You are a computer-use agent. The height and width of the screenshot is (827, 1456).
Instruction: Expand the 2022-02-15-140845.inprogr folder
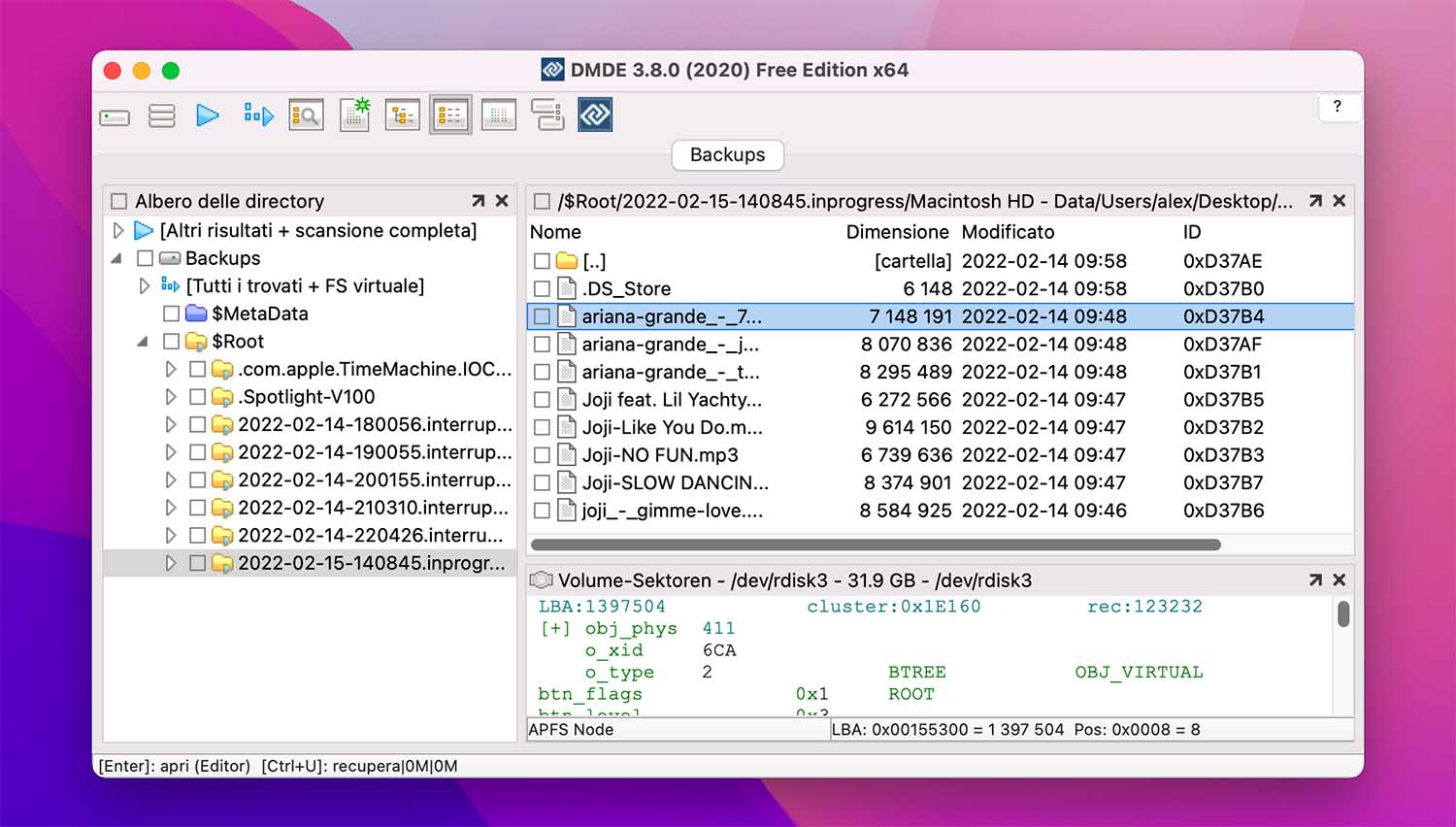click(171, 563)
